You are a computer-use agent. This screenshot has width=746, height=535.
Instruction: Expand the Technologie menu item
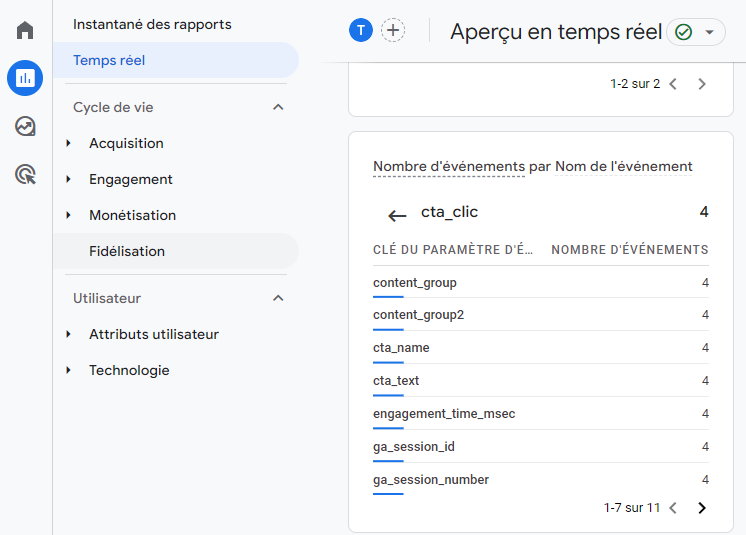click(129, 370)
